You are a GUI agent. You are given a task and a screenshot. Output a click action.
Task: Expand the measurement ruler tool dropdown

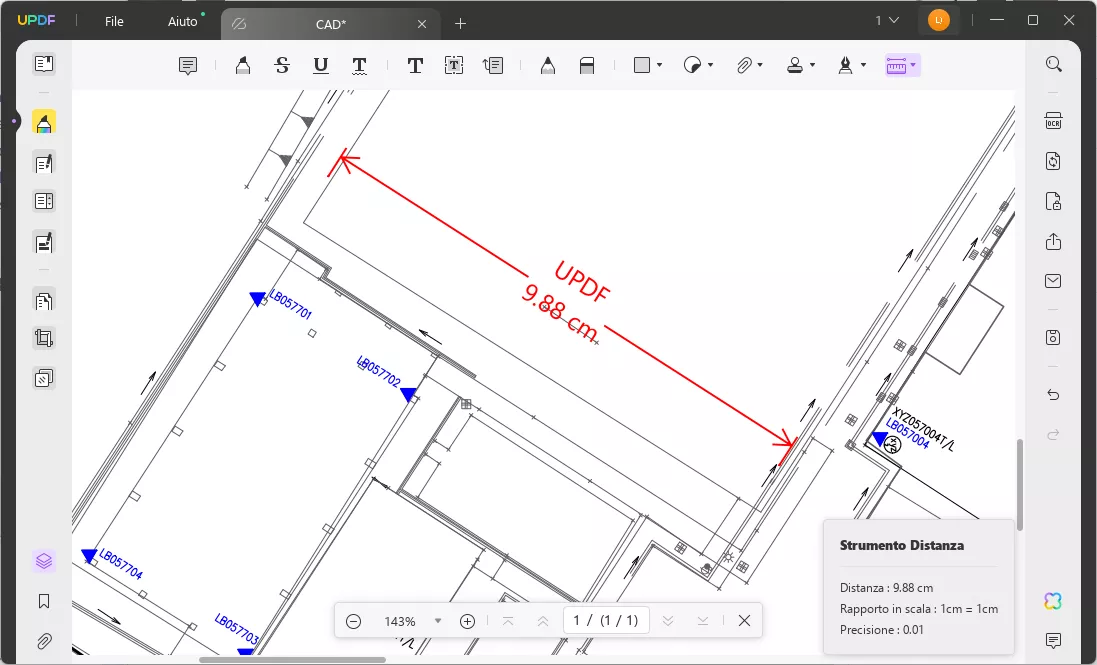coord(913,65)
